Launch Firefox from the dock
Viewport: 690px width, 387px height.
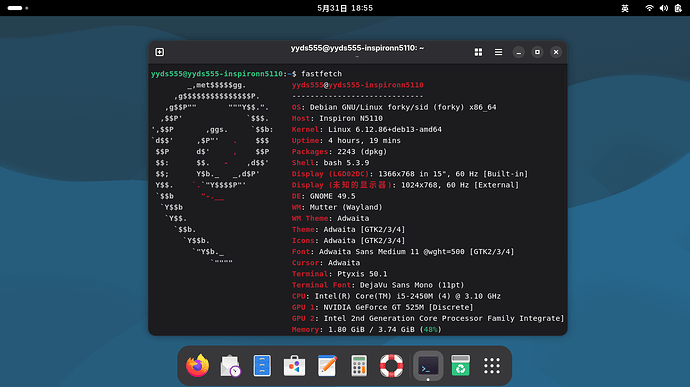[197, 365]
